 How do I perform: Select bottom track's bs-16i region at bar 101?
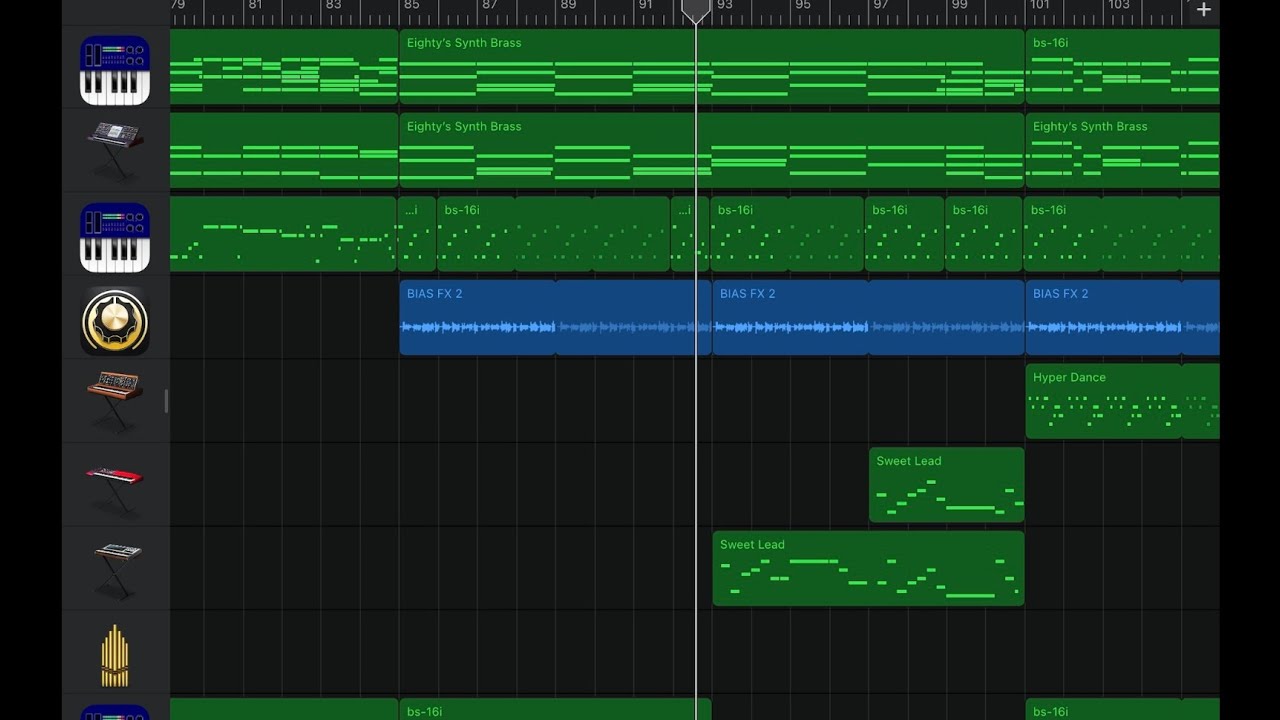pos(1122,709)
